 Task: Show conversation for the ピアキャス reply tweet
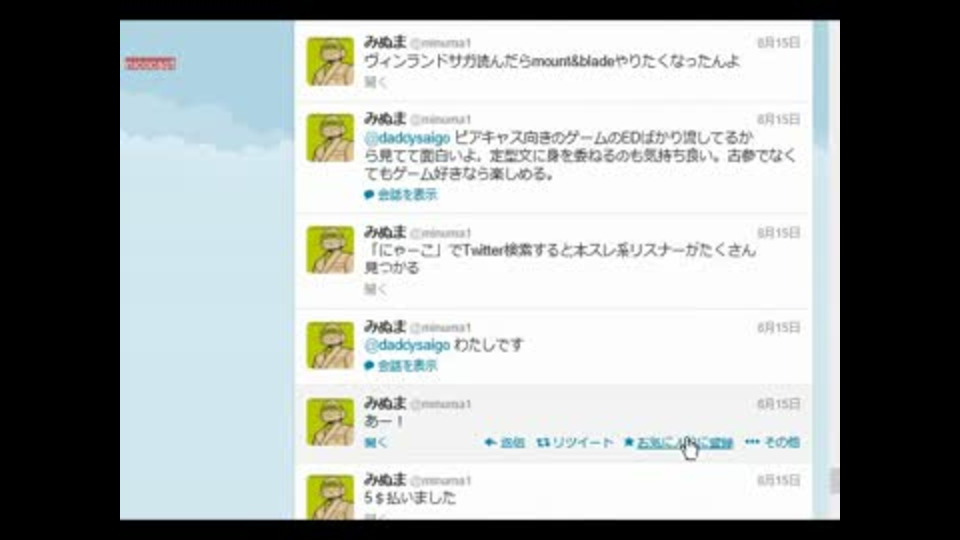tap(407, 195)
